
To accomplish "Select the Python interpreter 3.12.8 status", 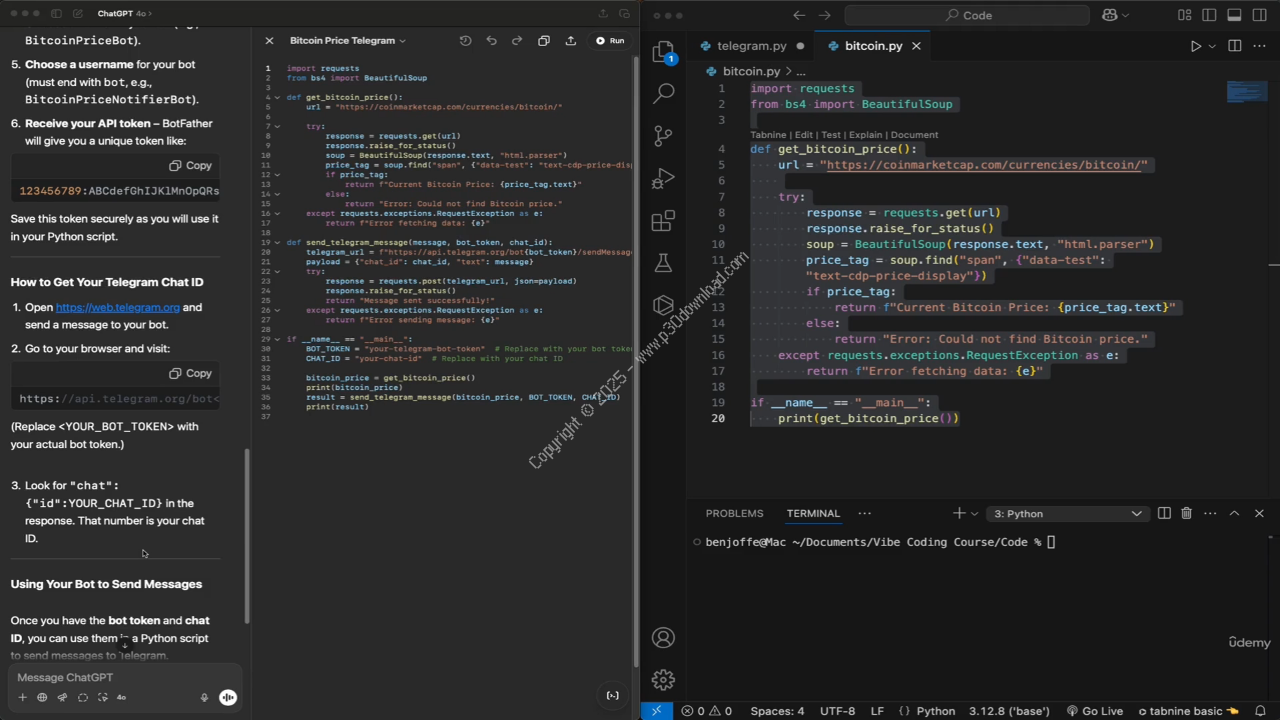I will (x=1009, y=711).
